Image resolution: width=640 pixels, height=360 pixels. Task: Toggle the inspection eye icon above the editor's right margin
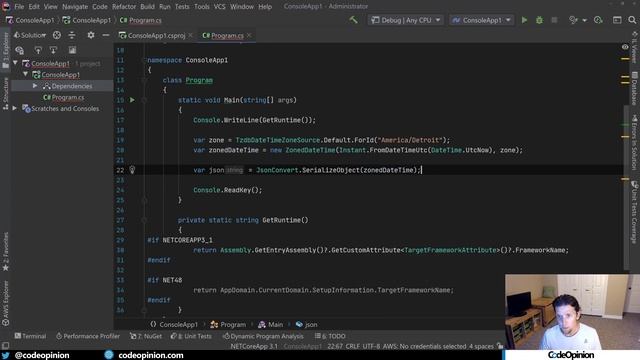(x=625, y=47)
